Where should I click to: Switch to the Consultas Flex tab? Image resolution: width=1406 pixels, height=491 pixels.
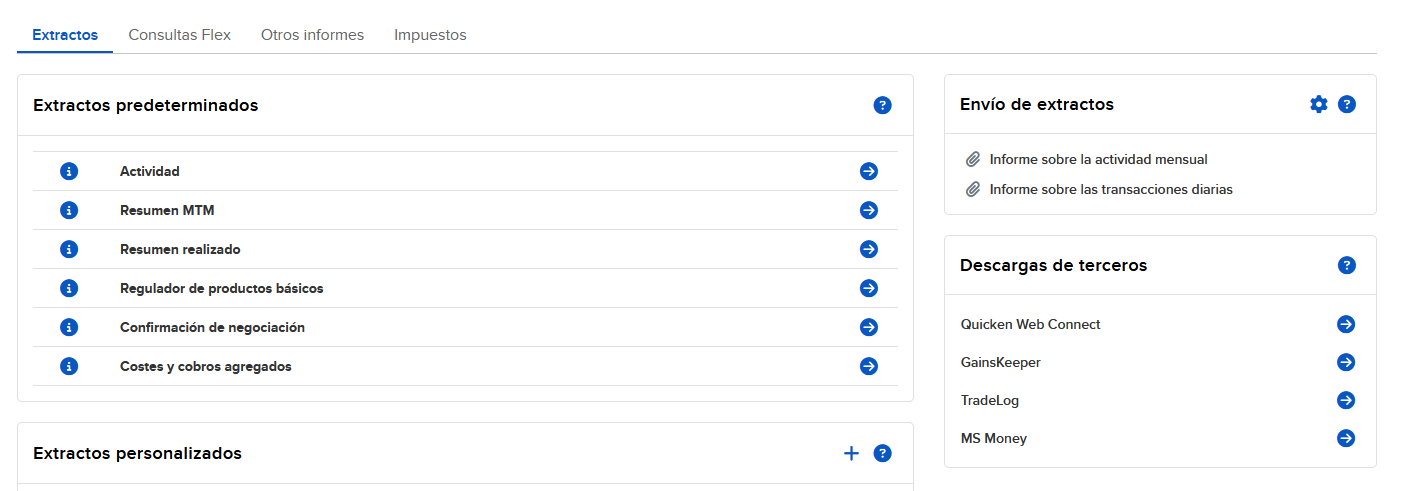[180, 35]
